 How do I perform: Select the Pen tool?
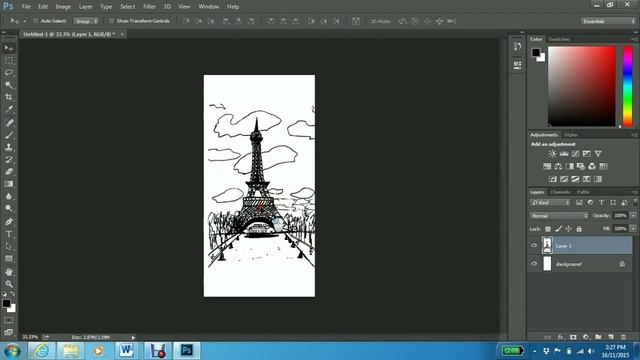9,222
